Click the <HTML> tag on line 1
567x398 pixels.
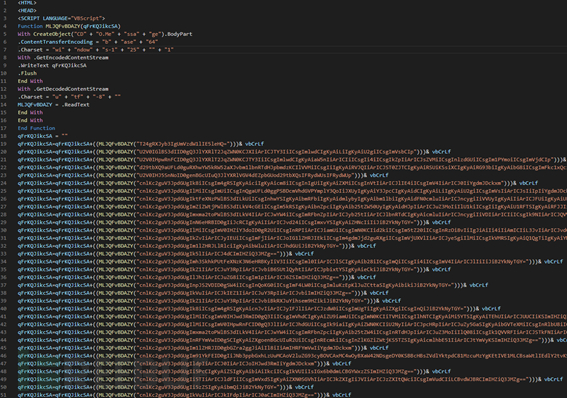[x=27, y=3]
